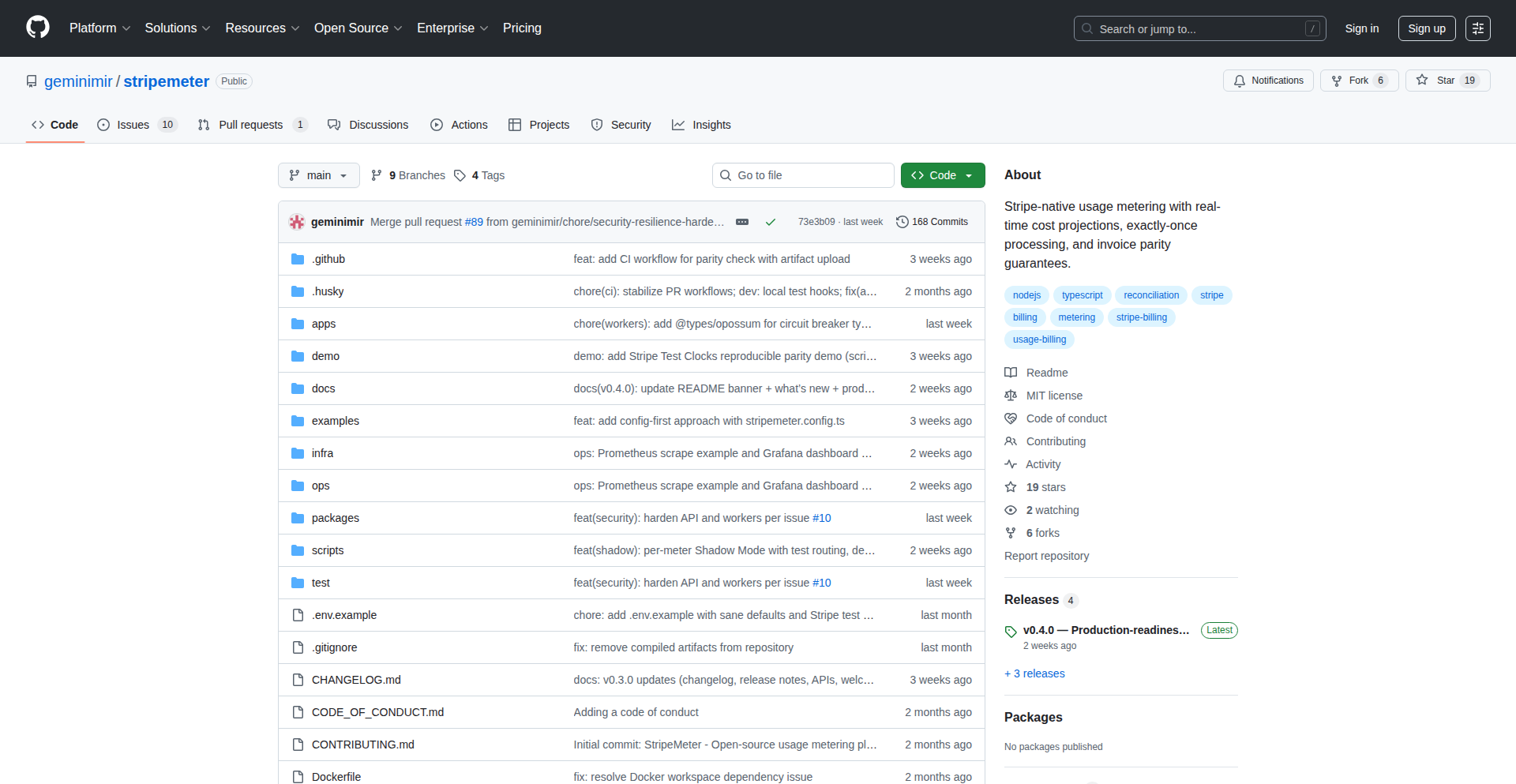Screen dimensions: 1516x784
Task: Switch to the Pull requests tab
Action: 251,125
